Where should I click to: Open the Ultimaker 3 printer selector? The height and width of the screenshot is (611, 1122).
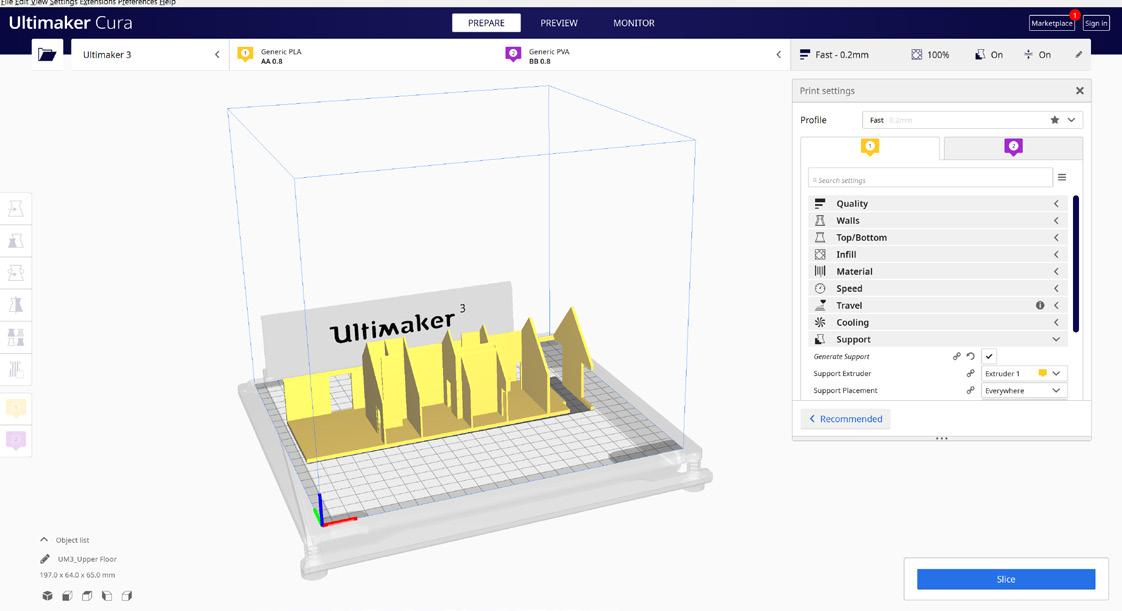(x=150, y=54)
